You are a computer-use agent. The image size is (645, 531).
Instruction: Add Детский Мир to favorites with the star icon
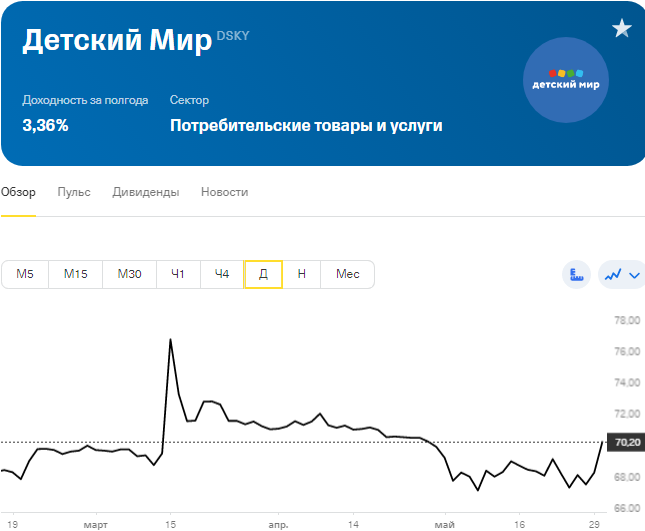pos(622,28)
